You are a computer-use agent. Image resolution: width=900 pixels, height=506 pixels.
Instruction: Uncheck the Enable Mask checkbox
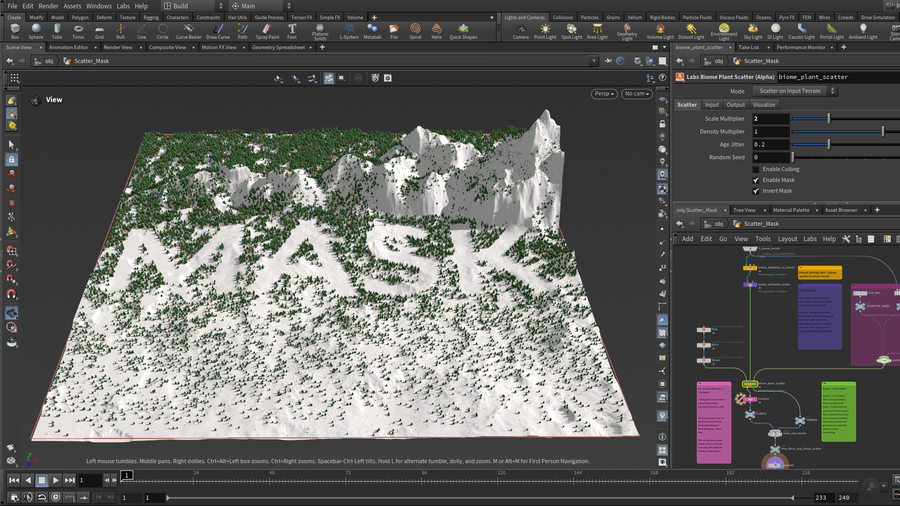click(x=755, y=180)
